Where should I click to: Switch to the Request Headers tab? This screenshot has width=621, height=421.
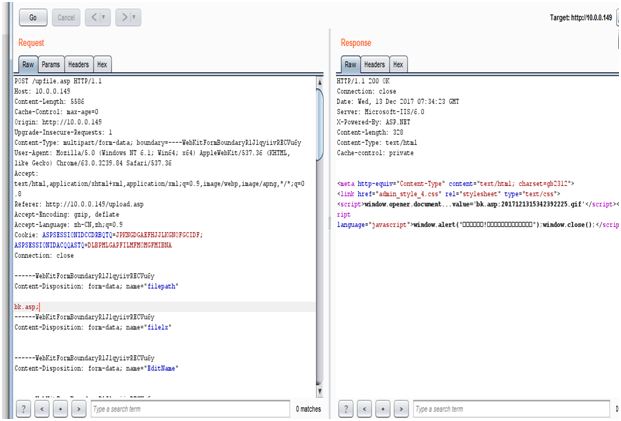[x=78, y=64]
